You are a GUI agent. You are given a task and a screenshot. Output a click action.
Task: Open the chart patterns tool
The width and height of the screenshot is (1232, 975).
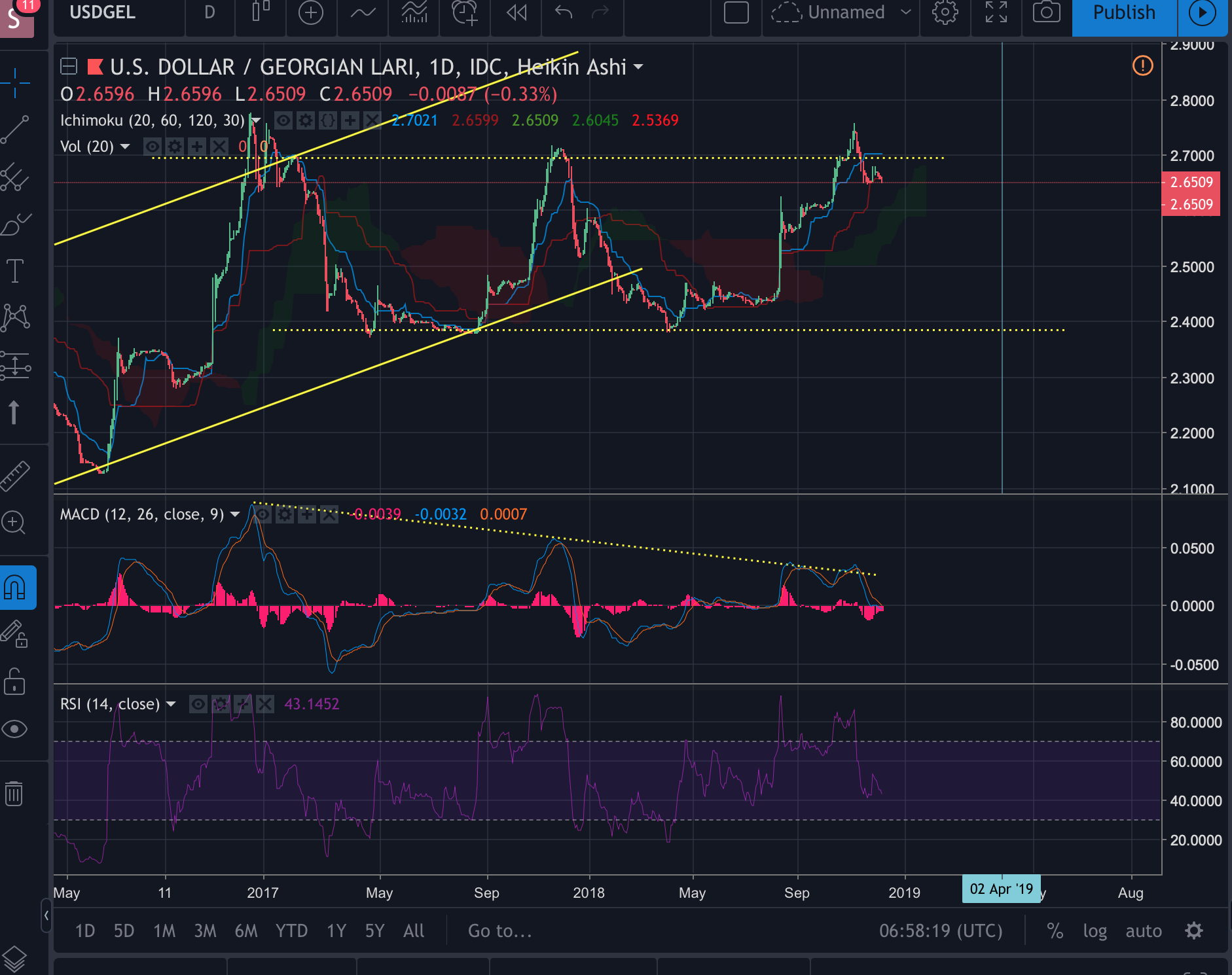click(15, 318)
